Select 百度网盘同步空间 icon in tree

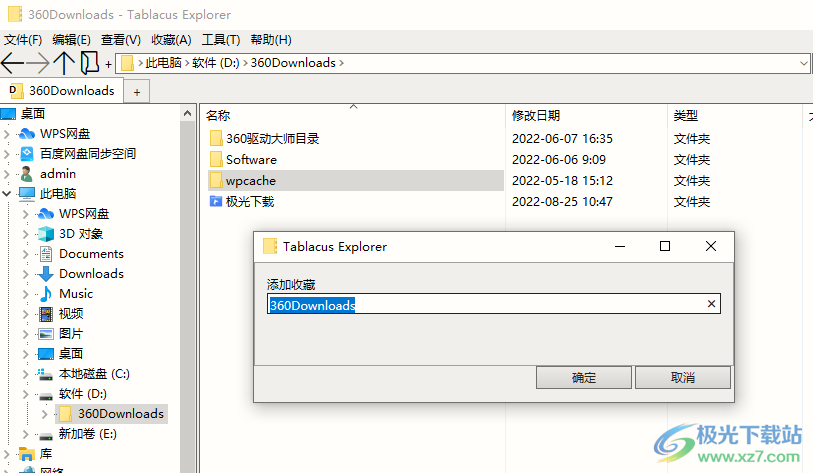pos(27,154)
